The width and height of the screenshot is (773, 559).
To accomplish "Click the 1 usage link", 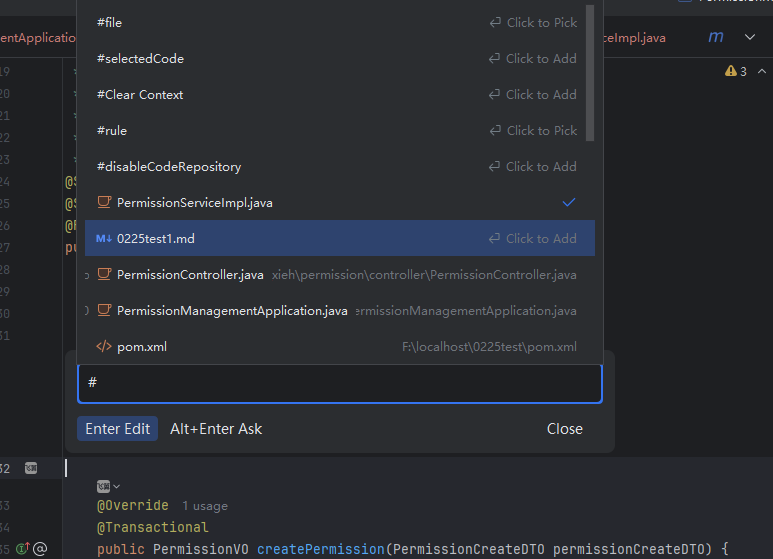I will (x=205, y=506).
